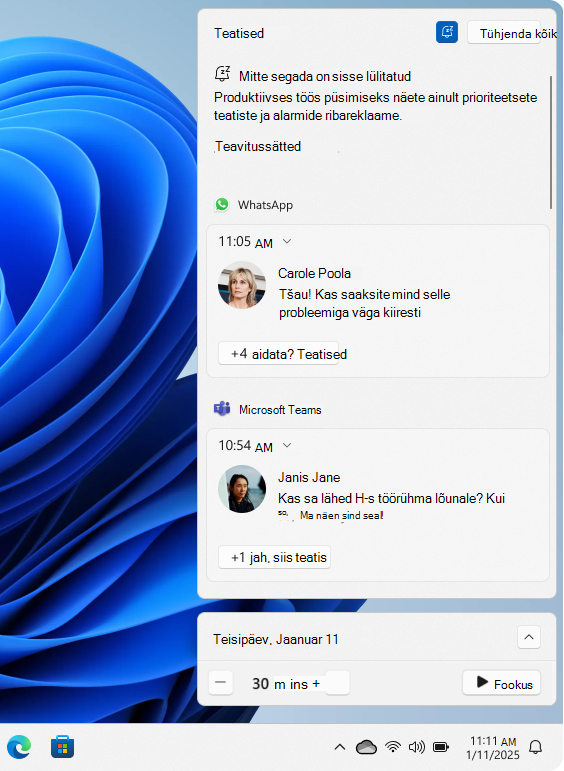564x771 pixels.
Task: Show the +1 more Teams notification
Action: 274,557
